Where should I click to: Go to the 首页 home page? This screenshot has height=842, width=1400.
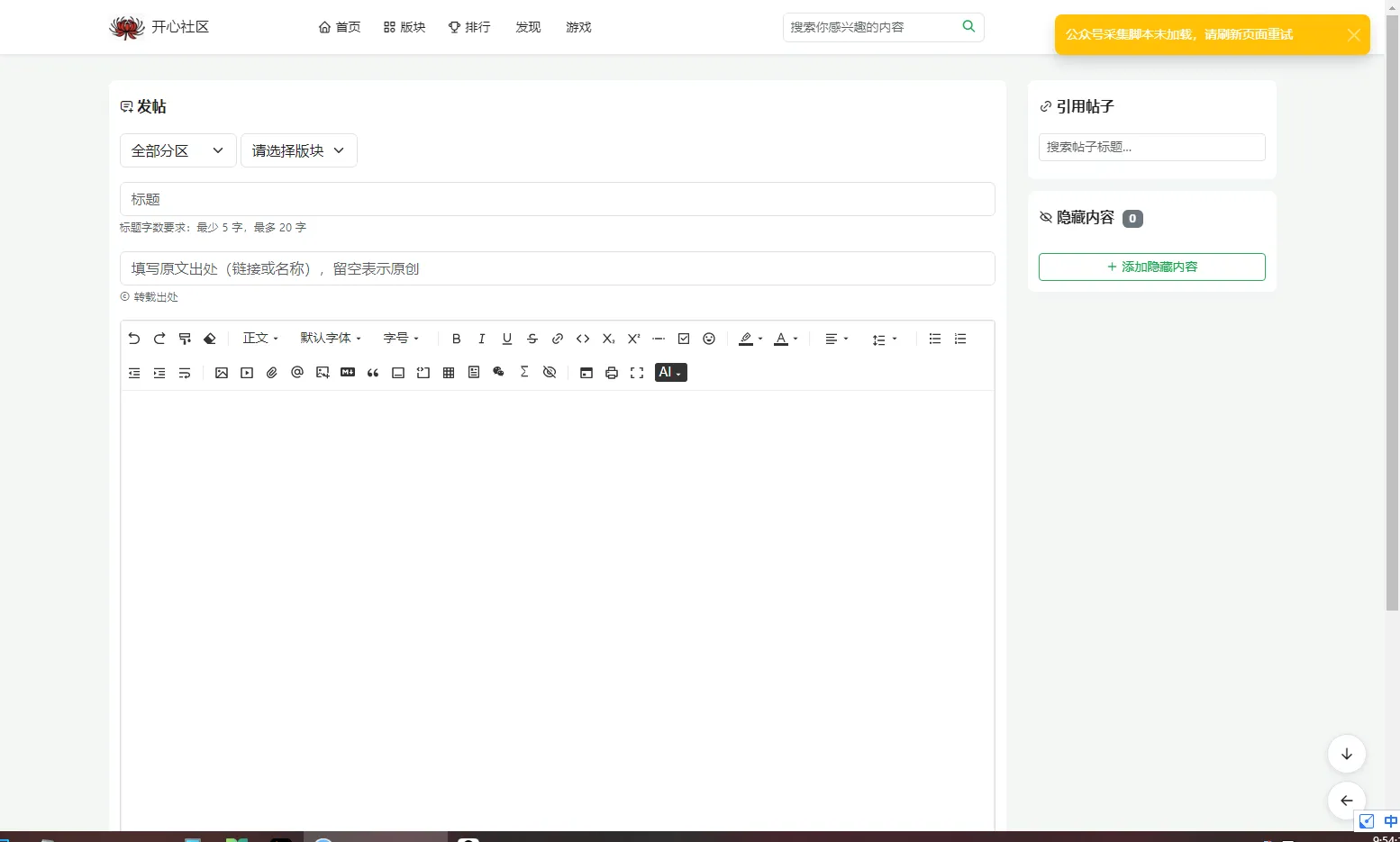point(340,27)
